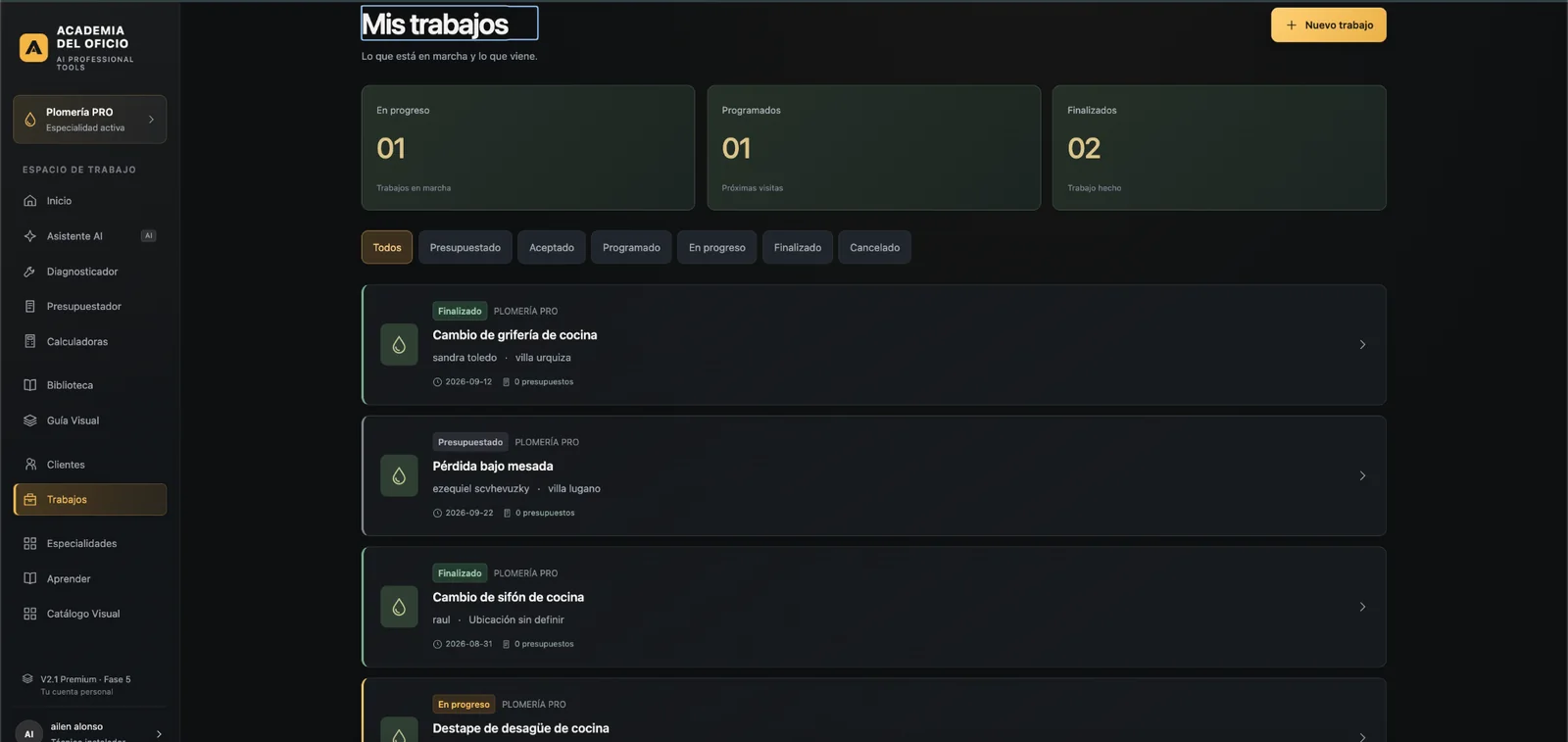Click the Diagnosticador wrench icon
This screenshot has height=742, width=1568.
click(x=30, y=272)
